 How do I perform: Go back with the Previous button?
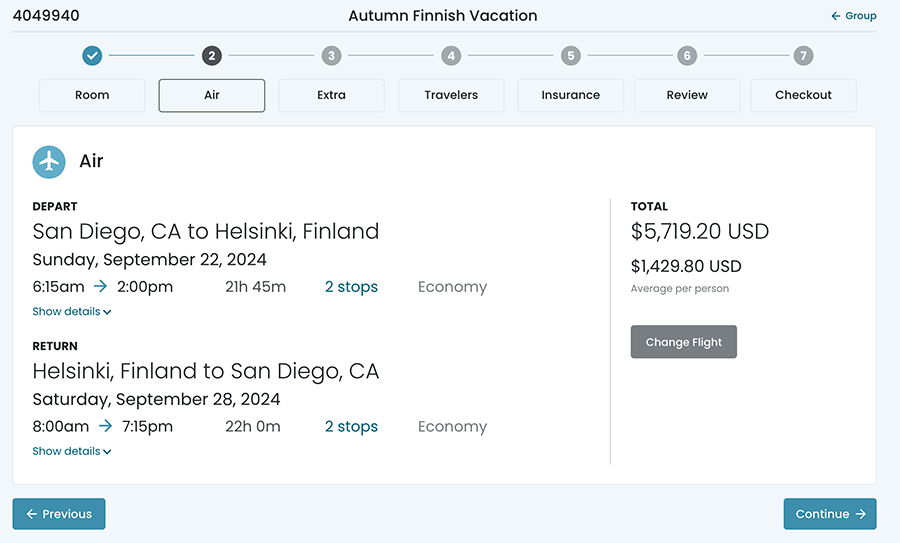click(x=59, y=514)
